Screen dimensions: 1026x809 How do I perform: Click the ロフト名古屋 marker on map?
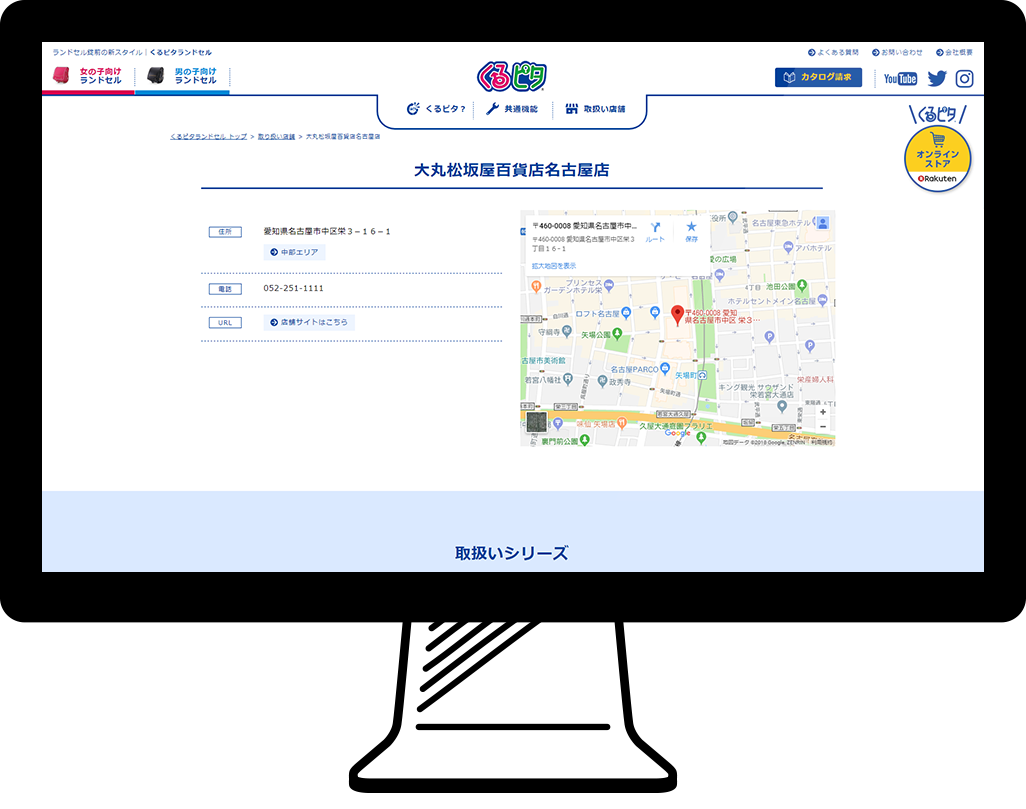pyautogui.click(x=626, y=314)
